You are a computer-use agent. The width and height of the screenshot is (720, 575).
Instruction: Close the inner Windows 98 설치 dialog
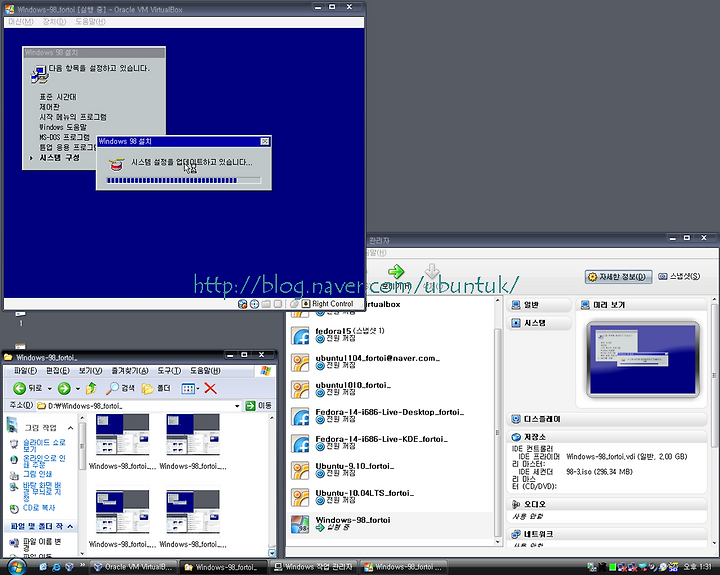(x=265, y=141)
